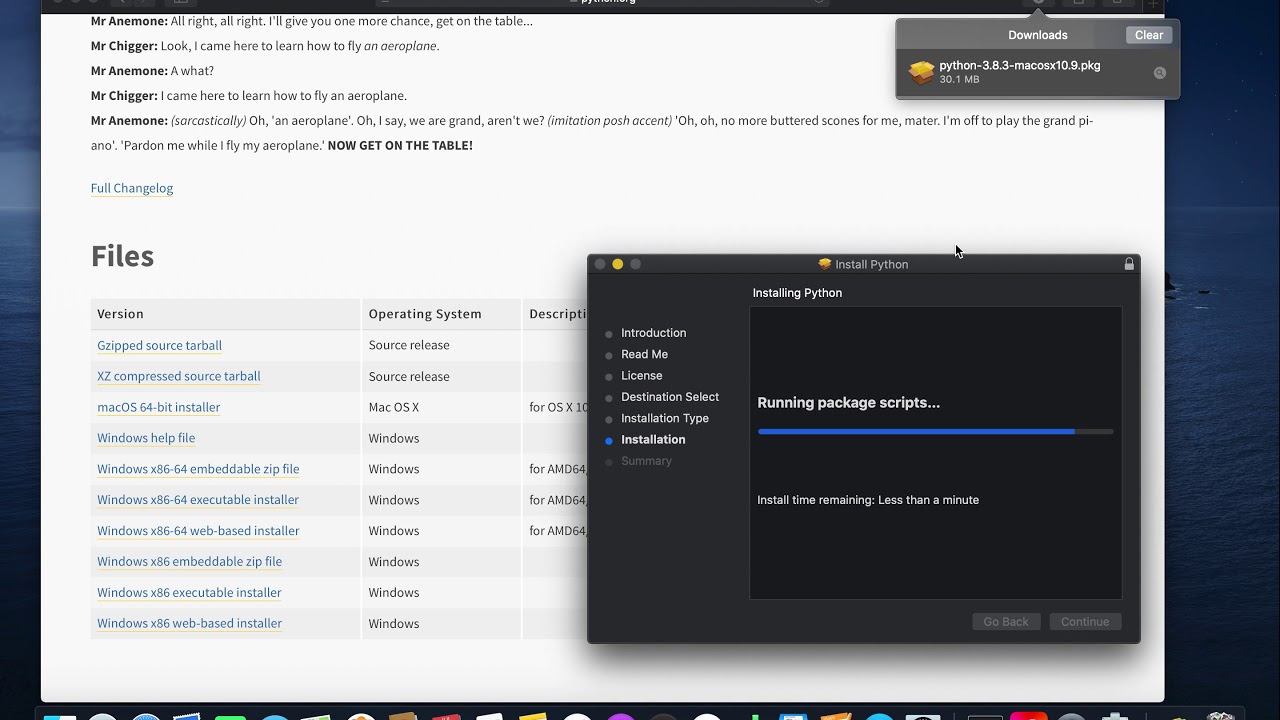Open Windows x86 web-based installer link
This screenshot has width=1280, height=720.
pos(189,623)
